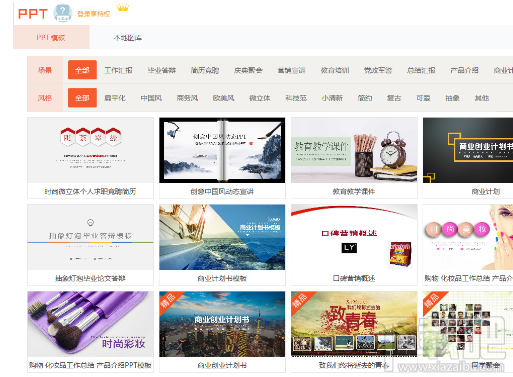
Task: Select the 其他 style option
Action: (x=482, y=98)
